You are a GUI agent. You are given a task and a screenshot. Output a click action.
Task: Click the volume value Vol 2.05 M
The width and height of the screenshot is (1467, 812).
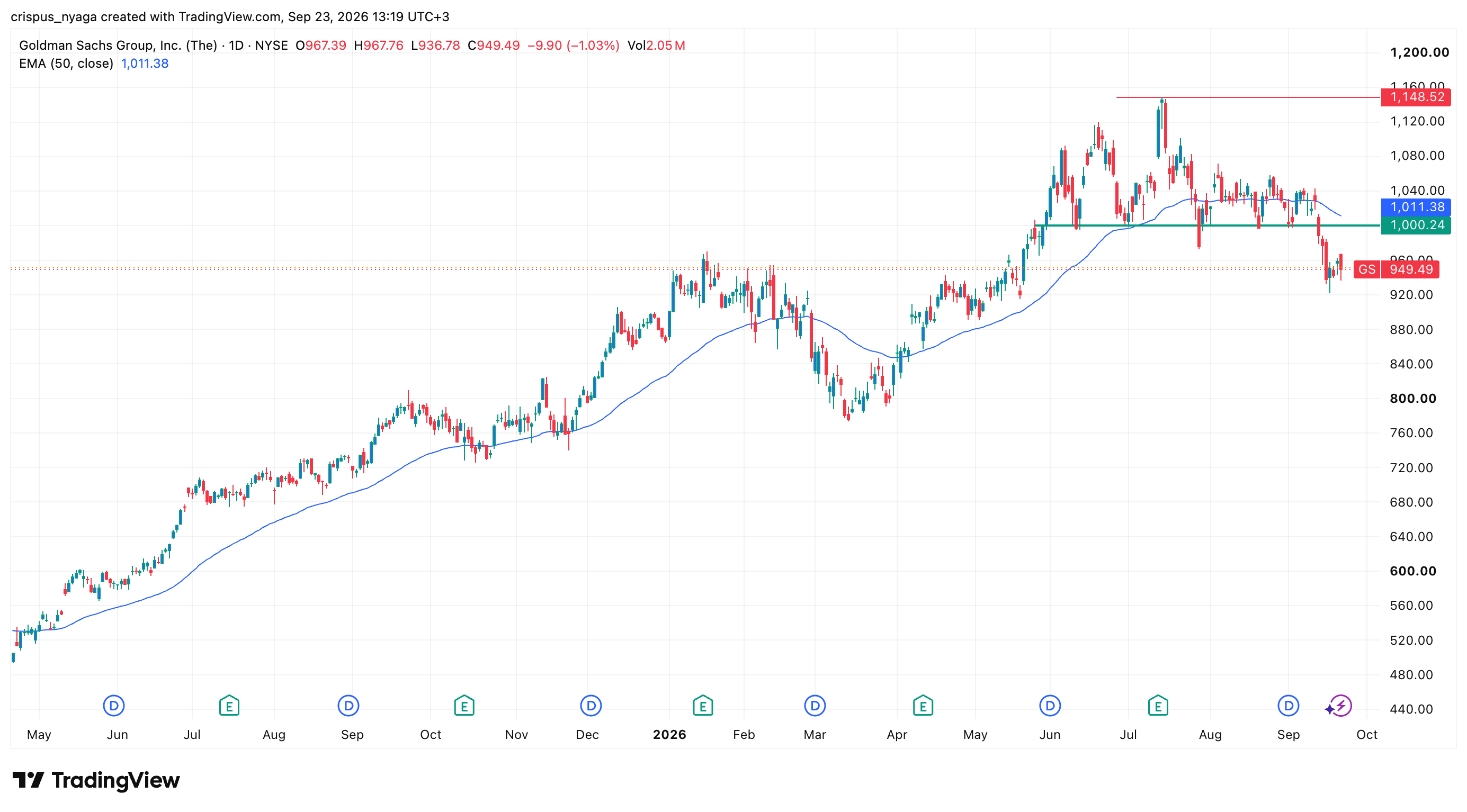(x=656, y=46)
